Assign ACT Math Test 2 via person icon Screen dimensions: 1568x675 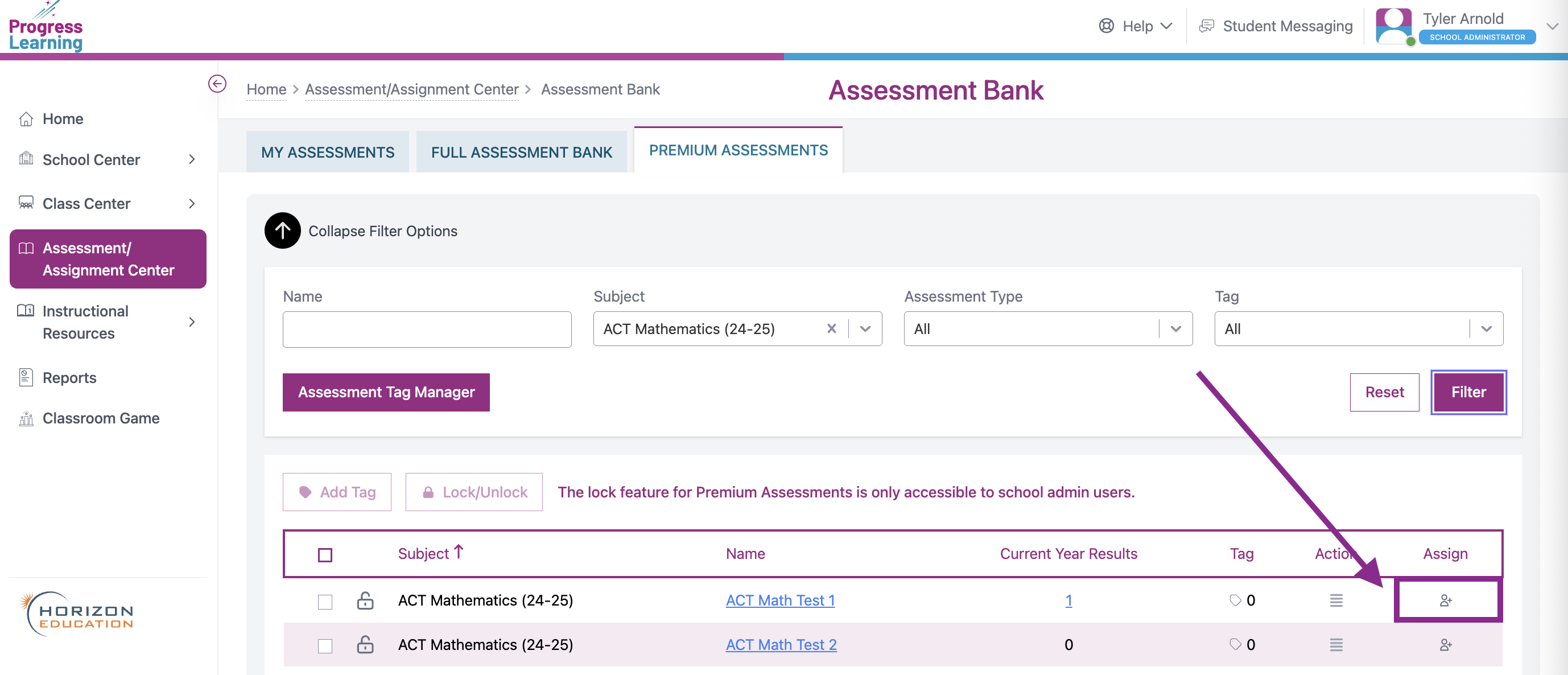click(x=1446, y=645)
